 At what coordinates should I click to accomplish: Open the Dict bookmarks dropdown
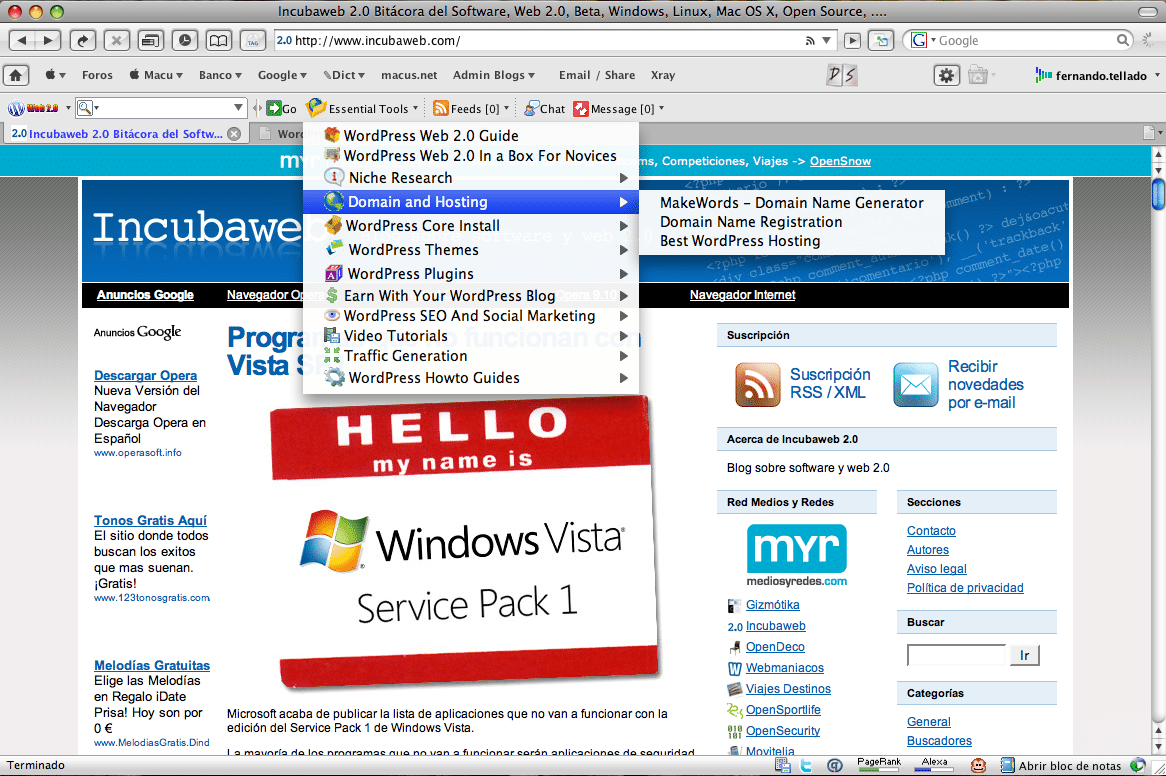(344, 75)
